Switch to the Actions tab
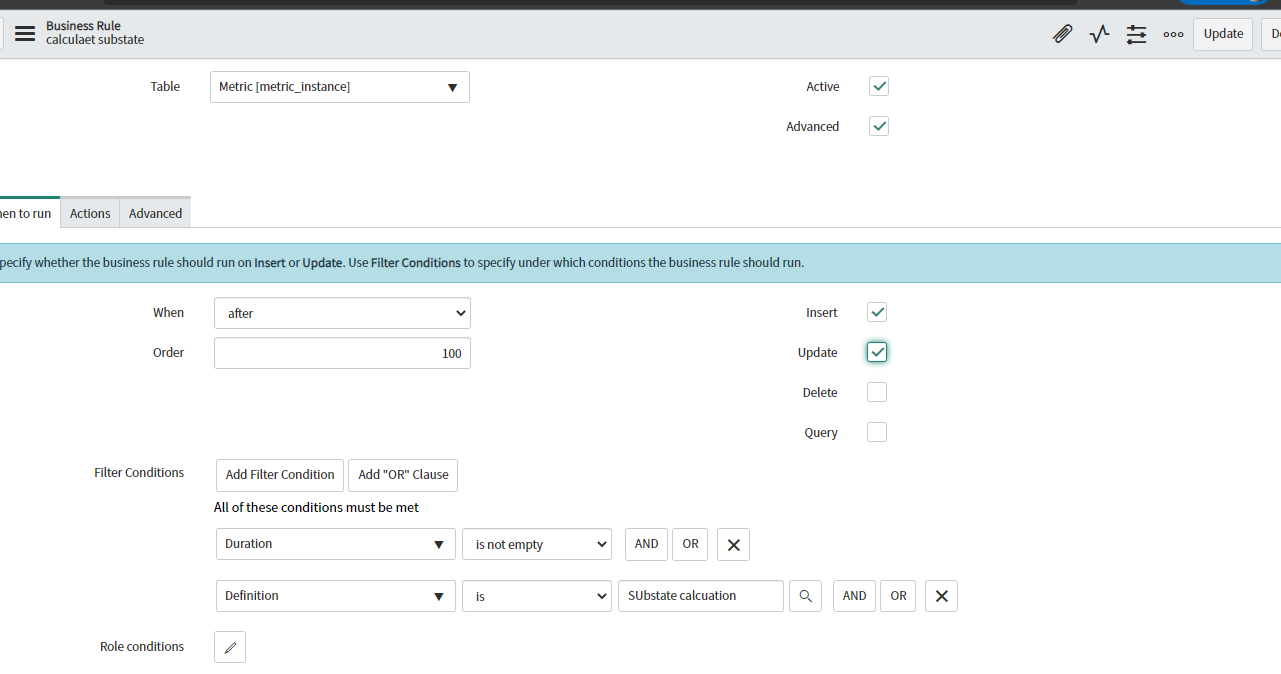Viewport: 1281px width, 674px height. tap(89, 212)
